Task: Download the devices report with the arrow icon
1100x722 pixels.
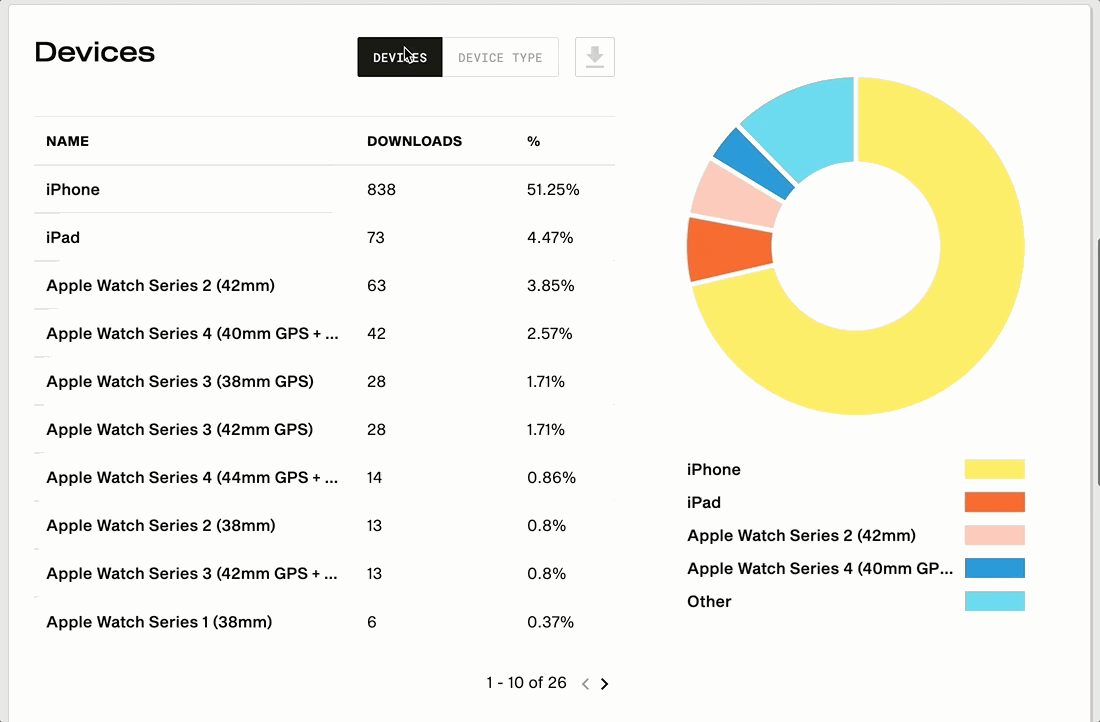Action: point(595,57)
